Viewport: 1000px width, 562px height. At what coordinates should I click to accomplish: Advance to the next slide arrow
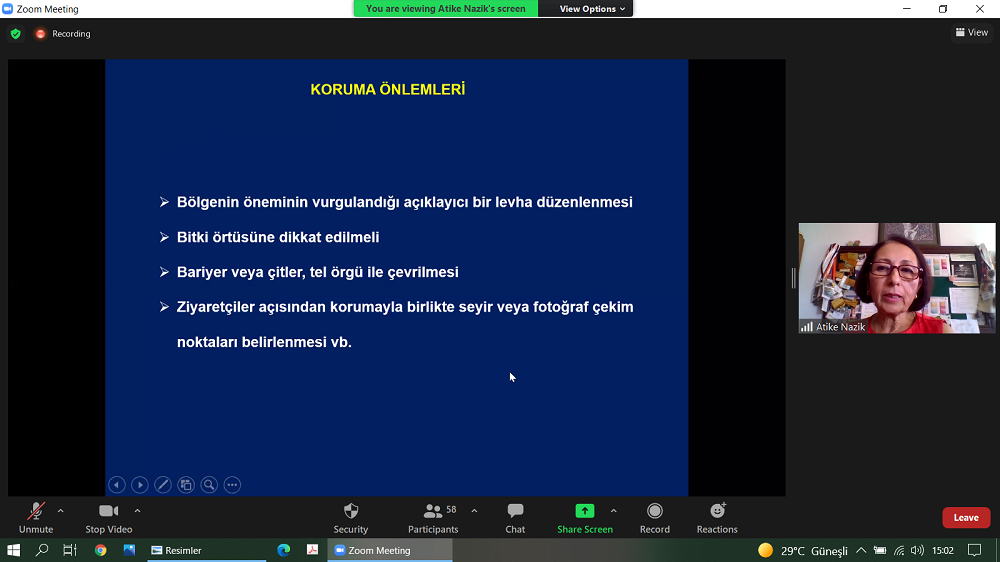(140, 485)
